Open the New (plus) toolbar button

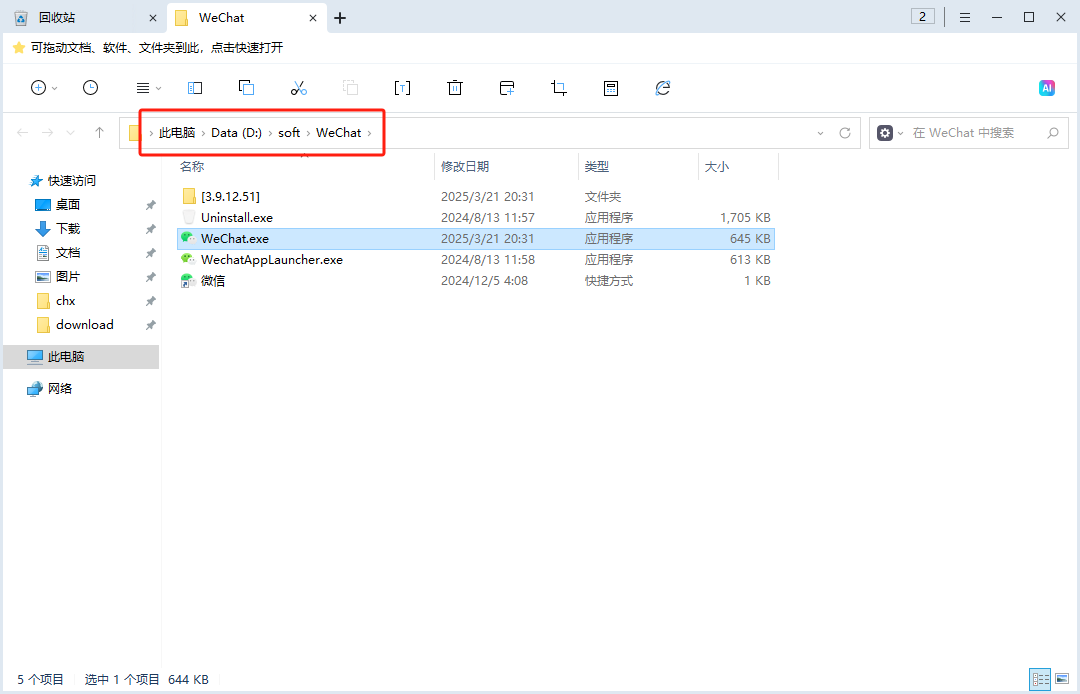click(39, 87)
